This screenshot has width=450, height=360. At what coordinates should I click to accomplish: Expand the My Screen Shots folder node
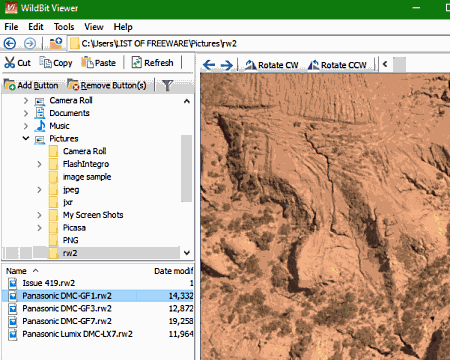point(39,215)
